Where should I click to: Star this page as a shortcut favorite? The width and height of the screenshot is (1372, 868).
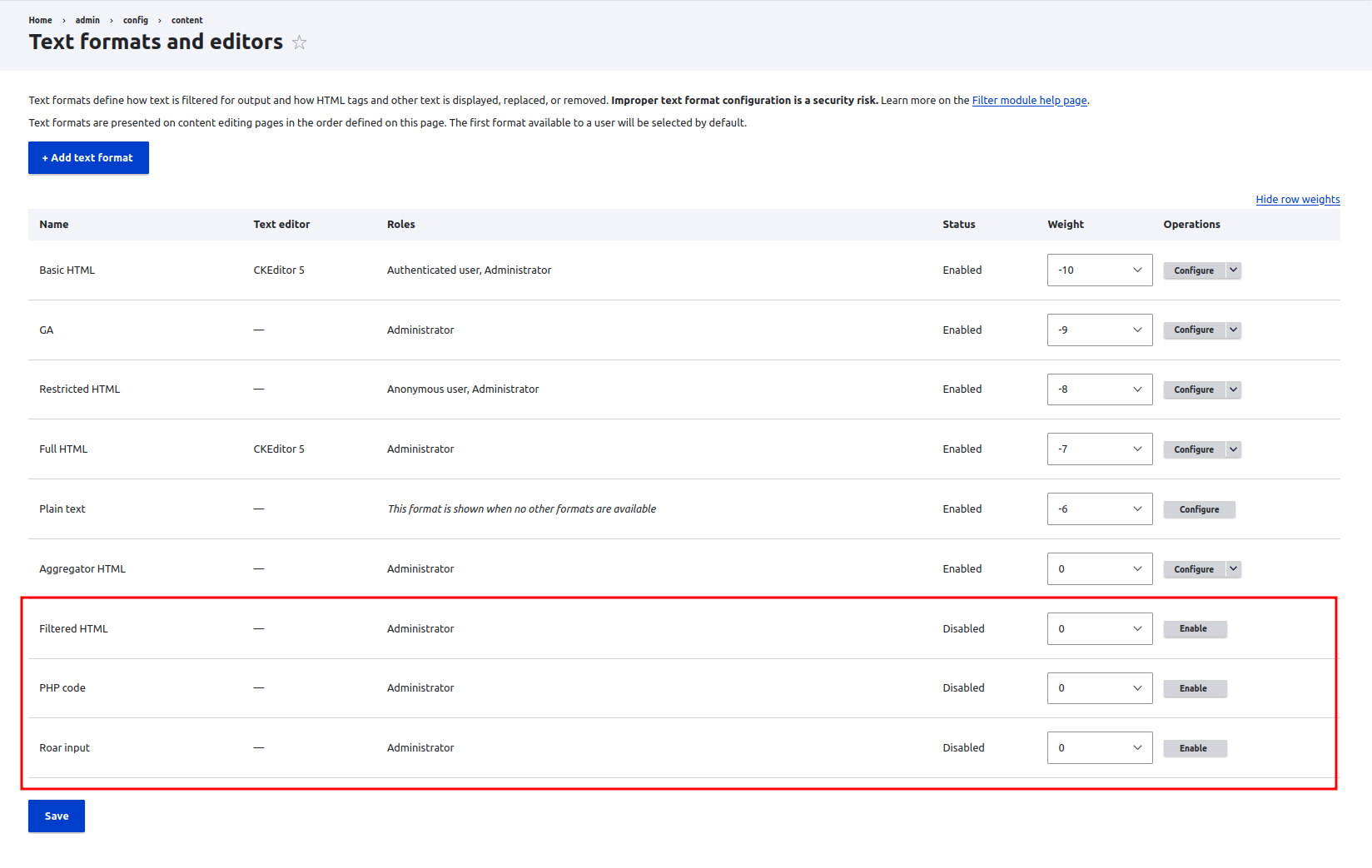300,42
